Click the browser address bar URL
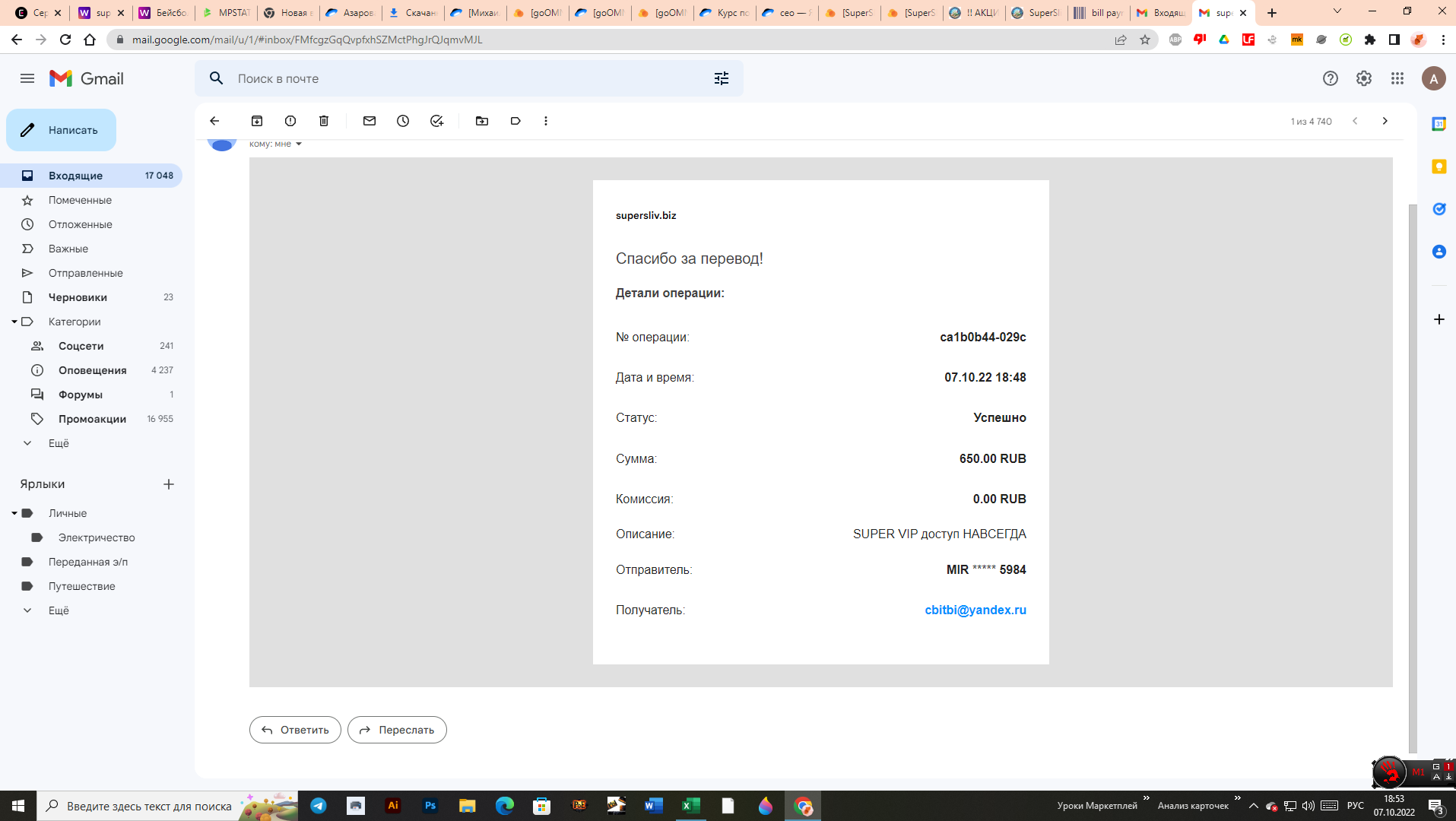 (x=307, y=40)
